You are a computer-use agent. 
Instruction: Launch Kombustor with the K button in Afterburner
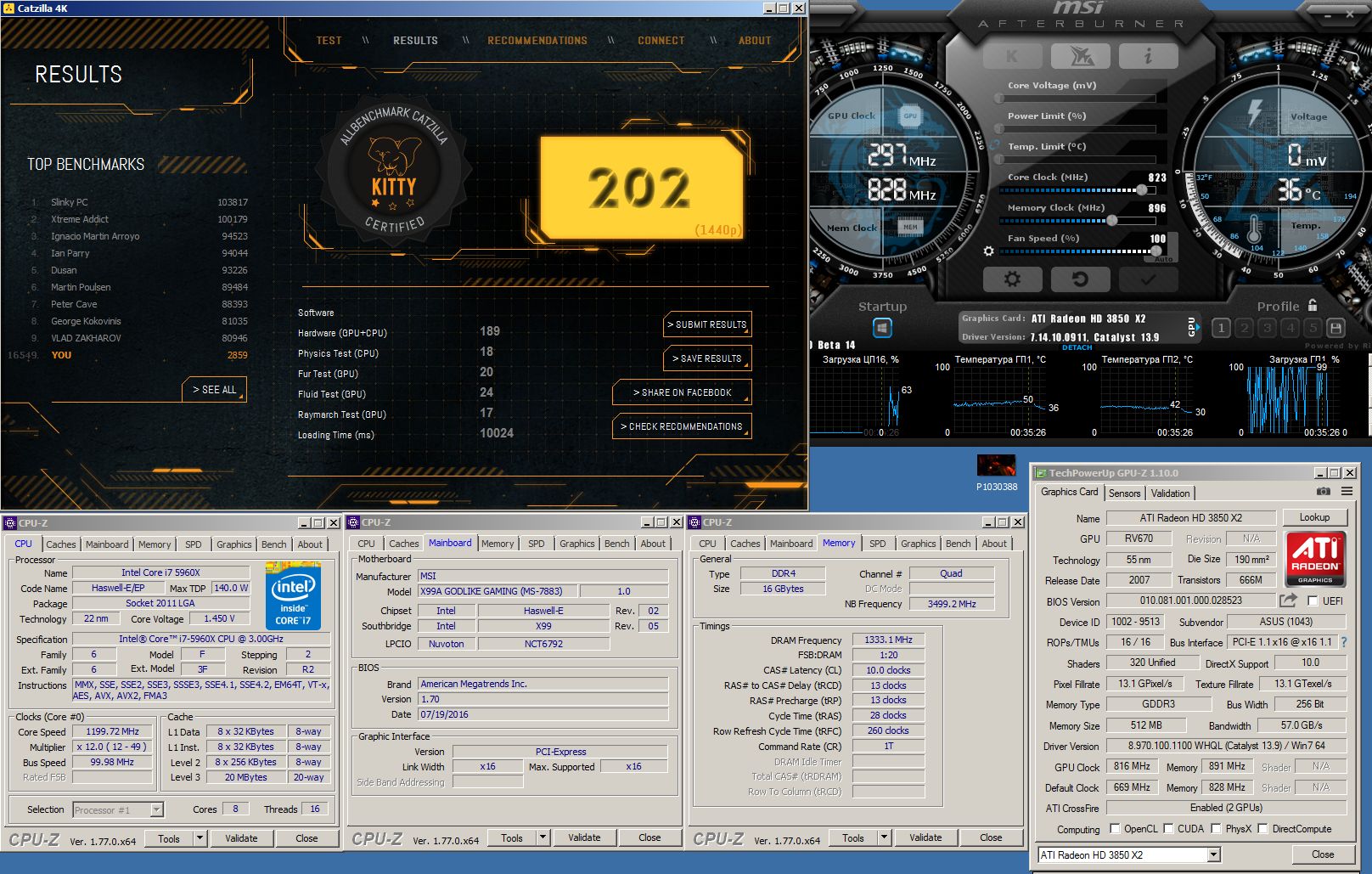[x=1012, y=56]
